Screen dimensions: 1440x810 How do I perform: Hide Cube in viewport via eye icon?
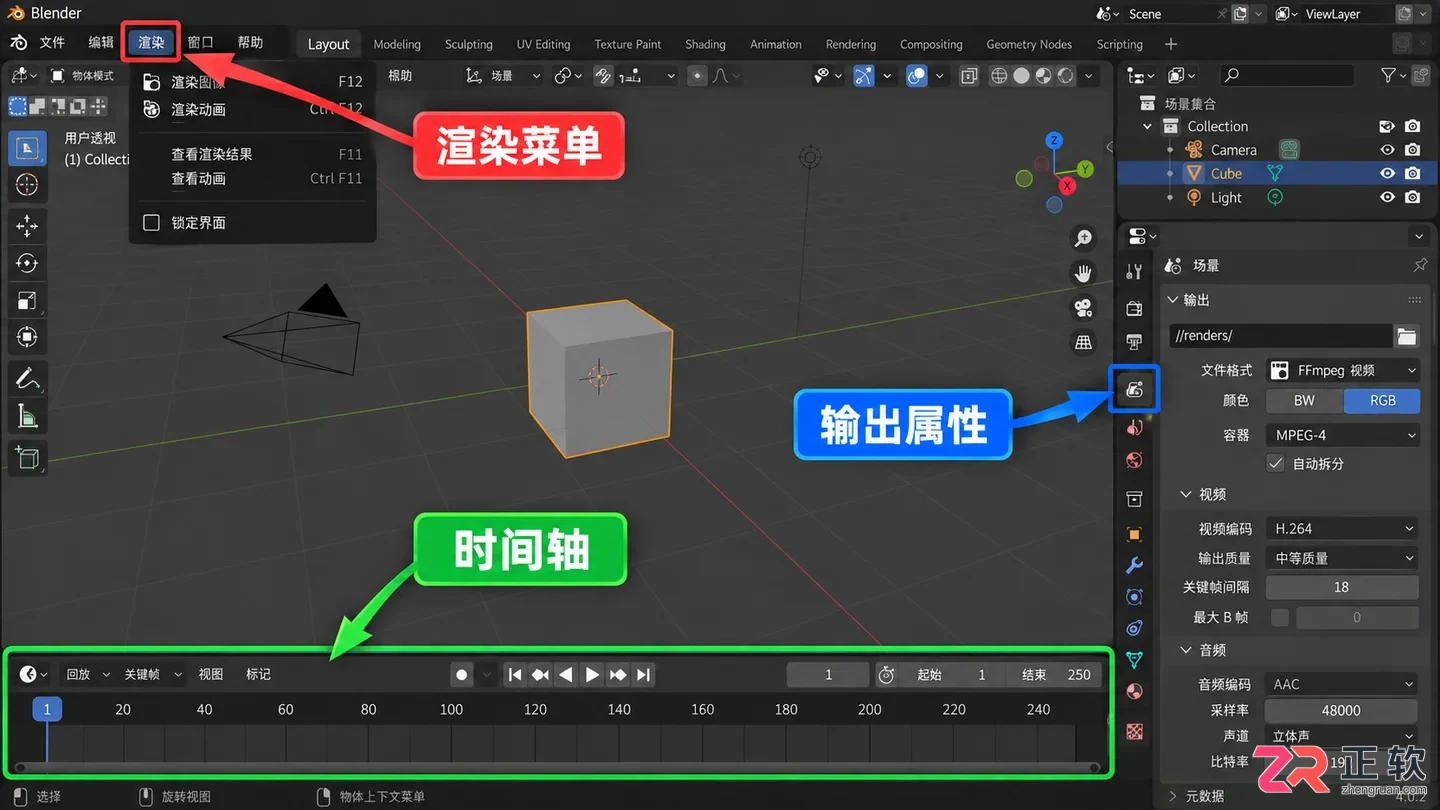point(1387,173)
